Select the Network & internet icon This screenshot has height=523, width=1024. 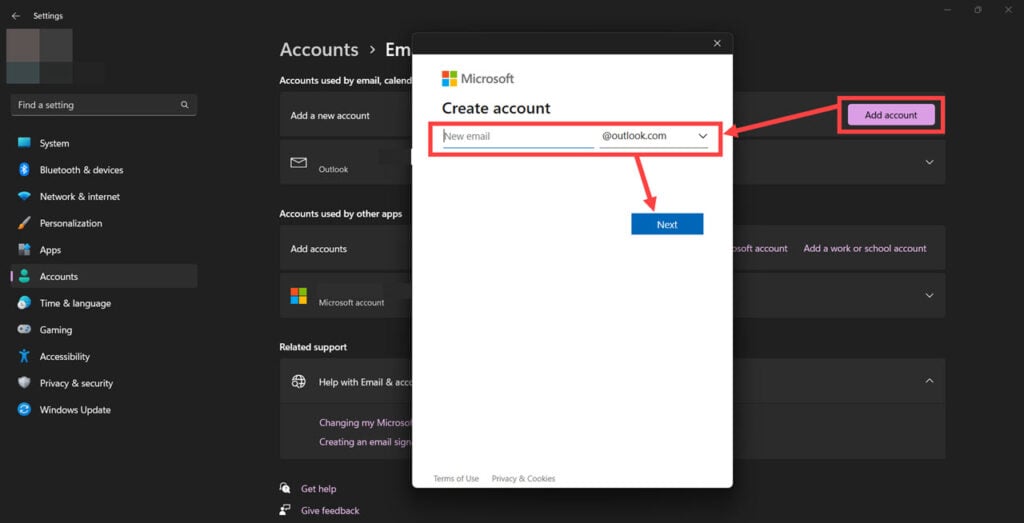click(24, 197)
